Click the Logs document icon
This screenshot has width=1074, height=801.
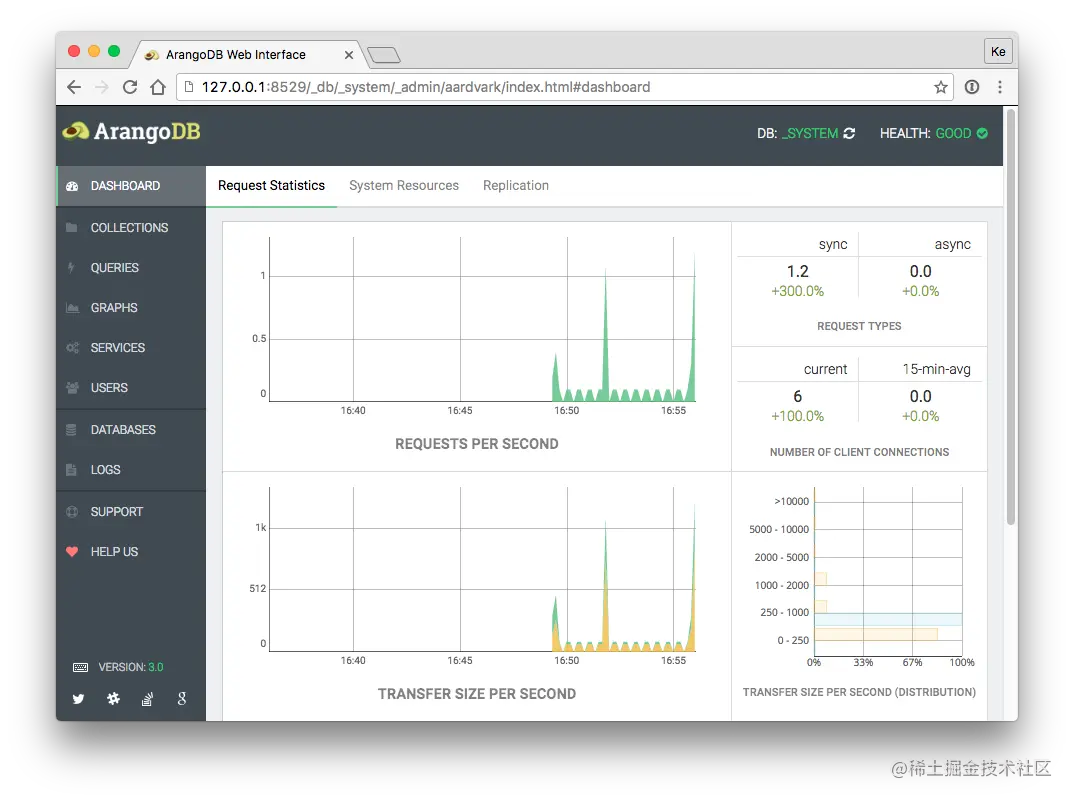pyautogui.click(x=71, y=469)
